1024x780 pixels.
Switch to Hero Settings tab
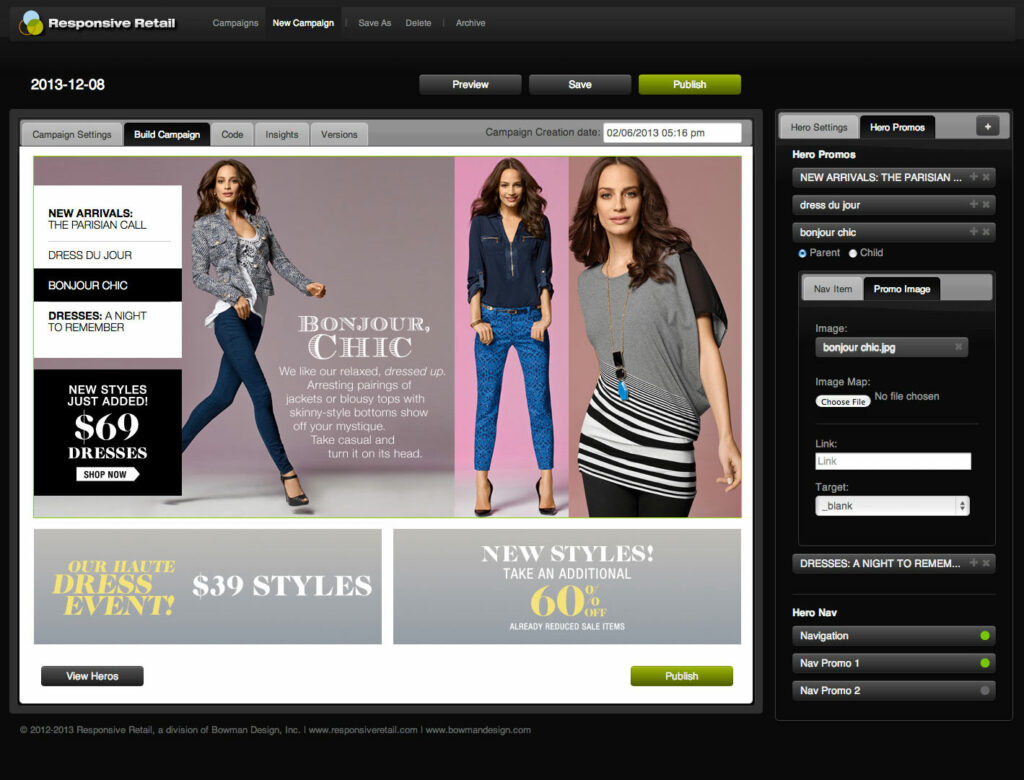coord(819,127)
